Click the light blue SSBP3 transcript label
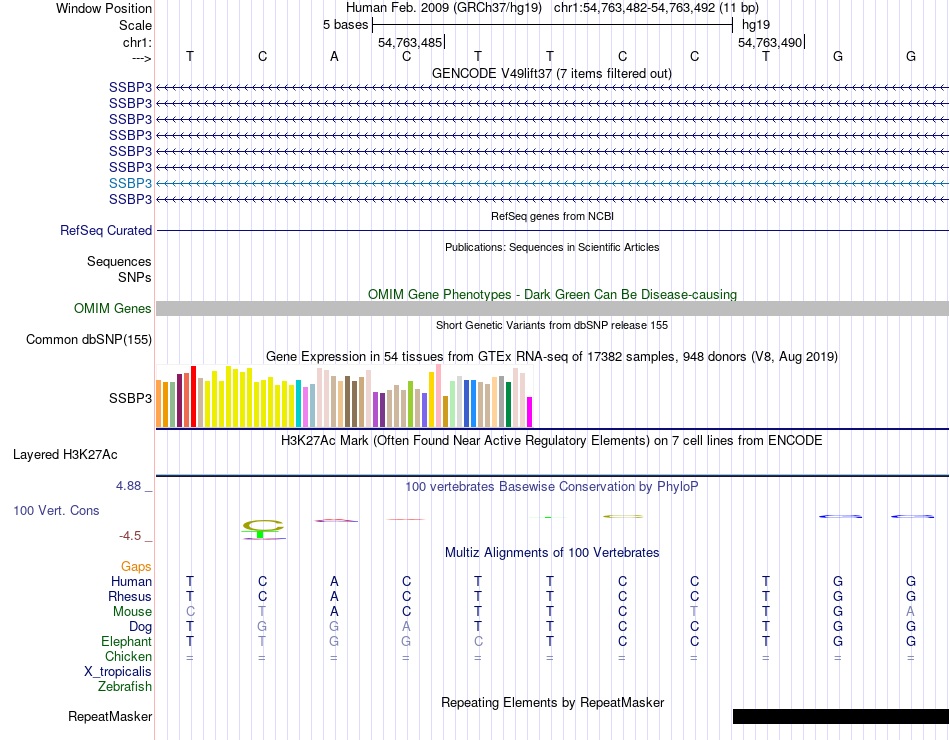The image size is (950, 740). 130,183
